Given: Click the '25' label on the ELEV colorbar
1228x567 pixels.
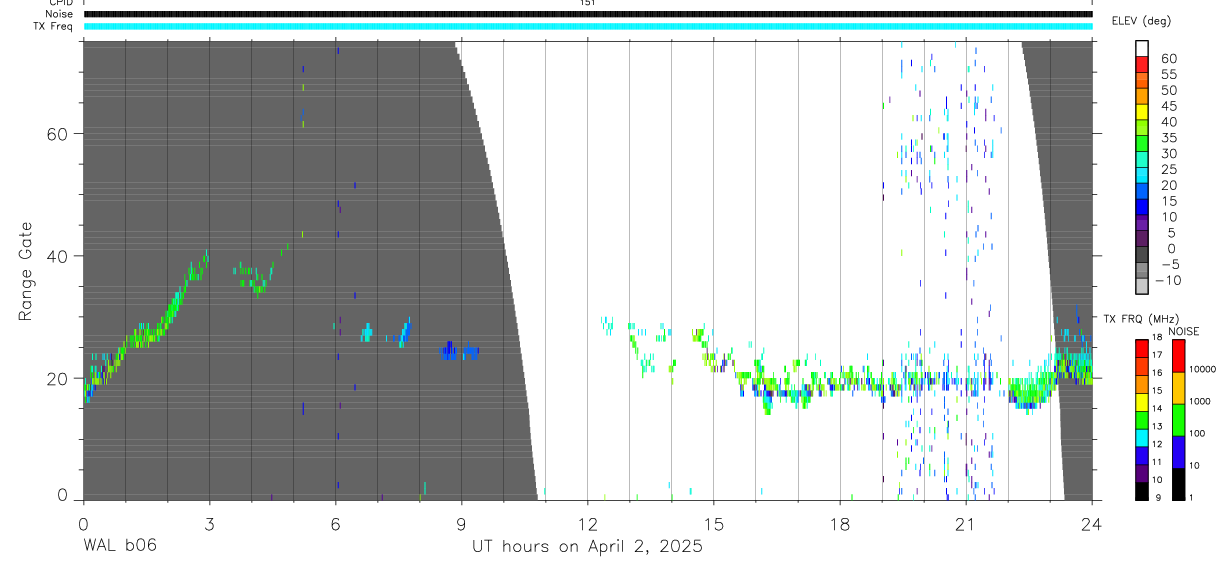Looking at the screenshot, I should coord(1168,170).
